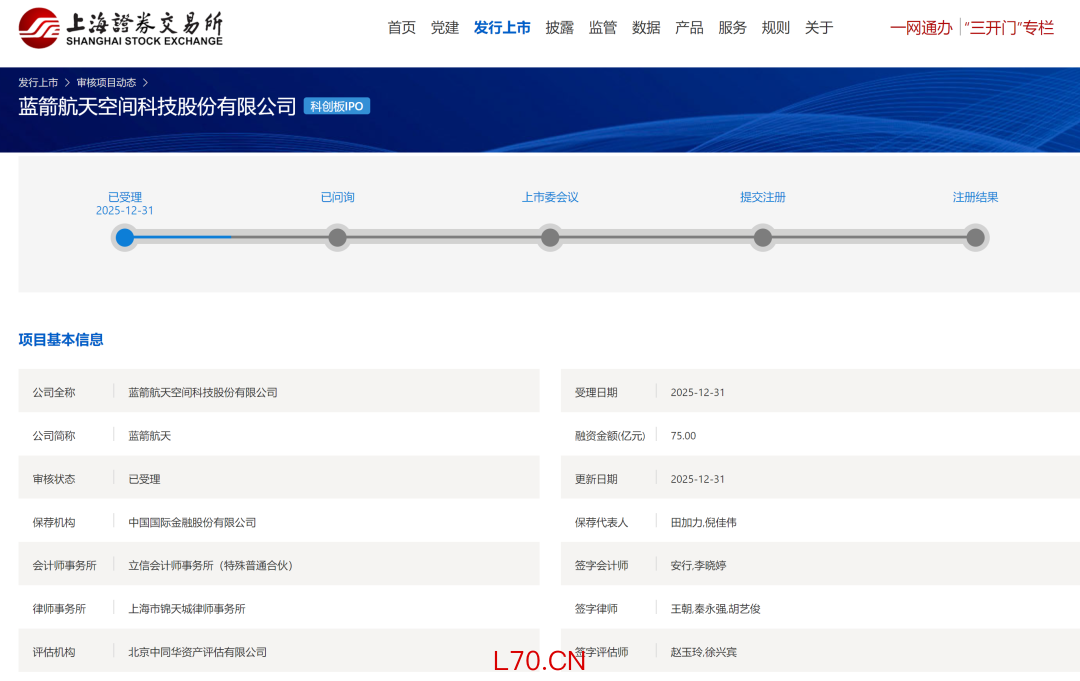Viewport: 1080px width, 681px height.
Task: Click the 上市委会议 timeline dot
Action: click(x=550, y=238)
